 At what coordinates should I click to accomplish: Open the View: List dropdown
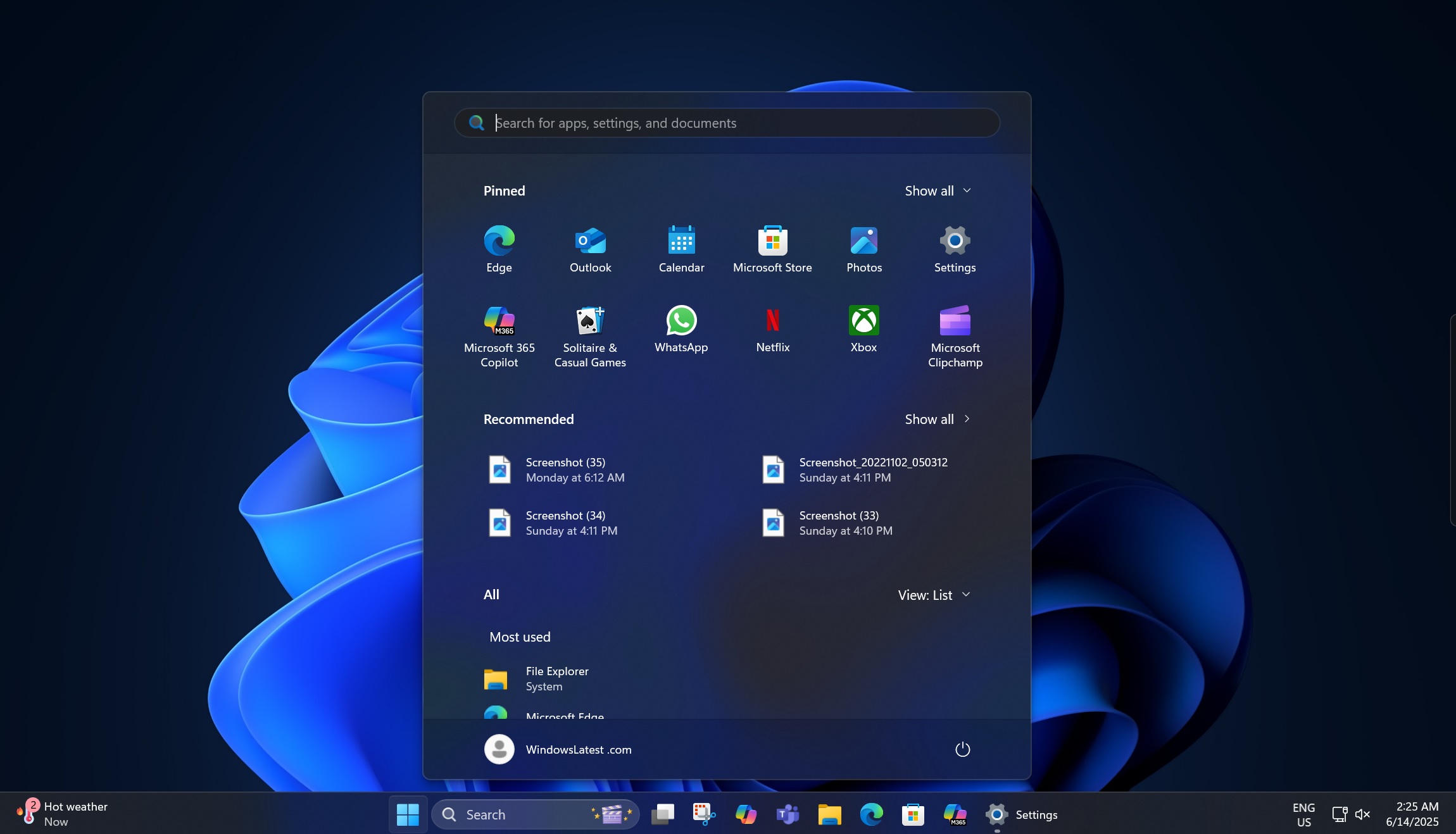click(x=934, y=595)
